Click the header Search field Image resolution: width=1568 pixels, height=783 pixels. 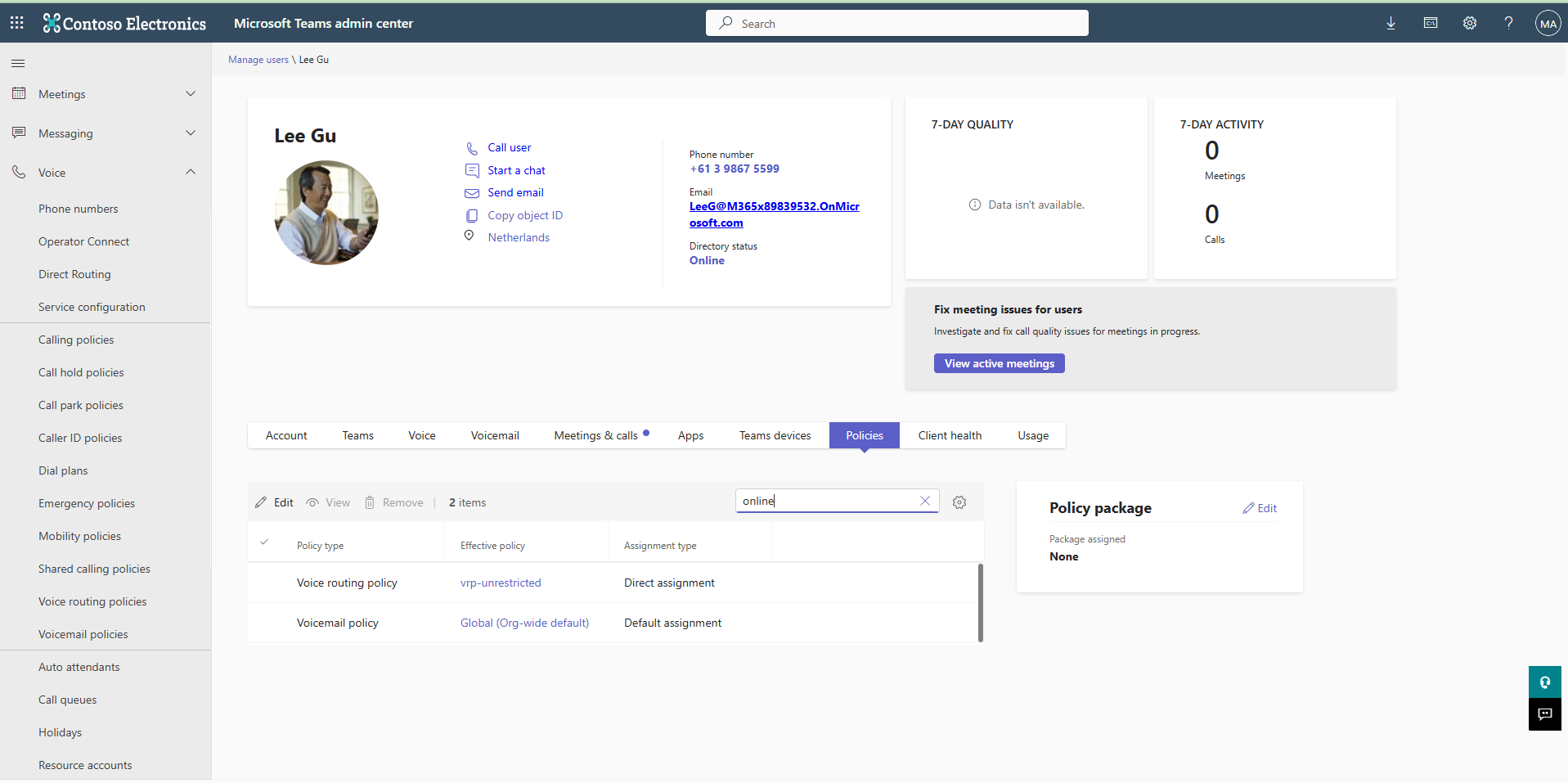[x=896, y=23]
